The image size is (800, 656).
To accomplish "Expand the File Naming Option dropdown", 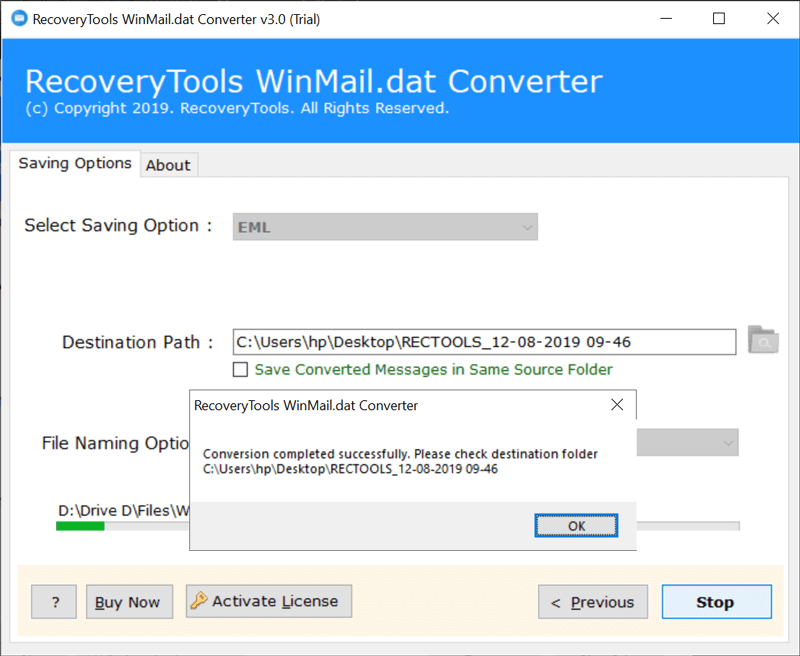I will tap(687, 443).
